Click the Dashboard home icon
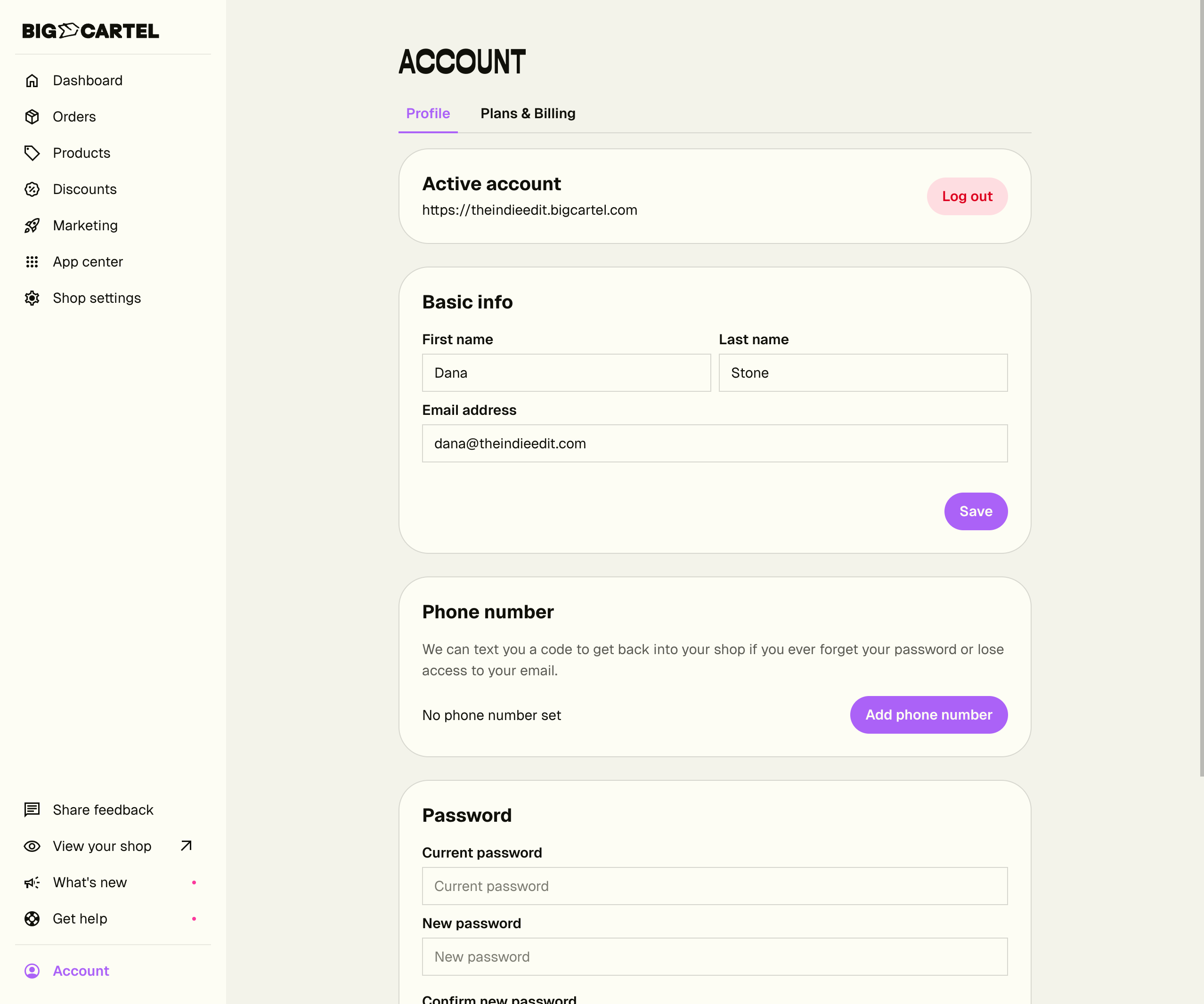The image size is (1204, 1004). click(32, 81)
